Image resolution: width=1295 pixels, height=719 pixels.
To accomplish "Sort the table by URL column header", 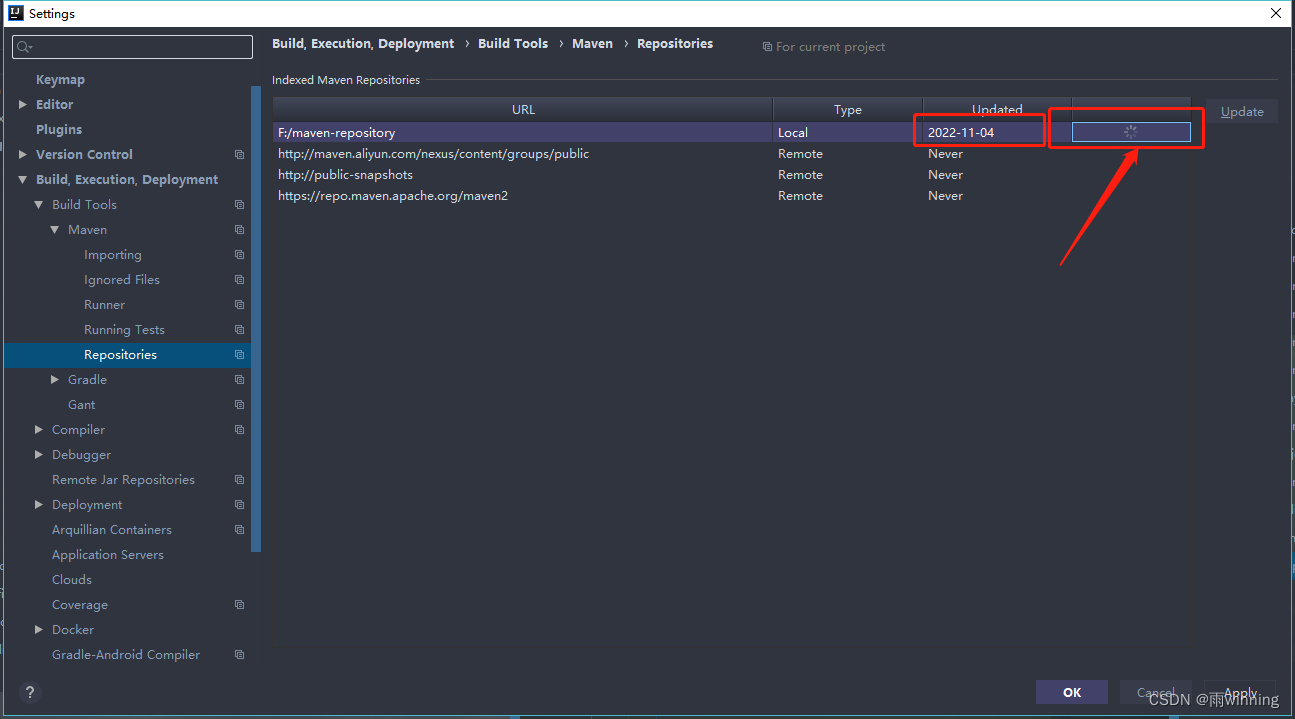I will pyautogui.click(x=523, y=110).
